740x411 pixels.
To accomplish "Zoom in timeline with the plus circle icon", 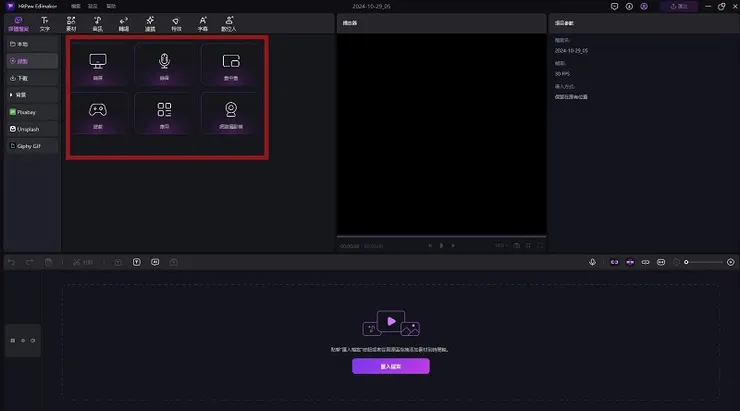I will 731,262.
